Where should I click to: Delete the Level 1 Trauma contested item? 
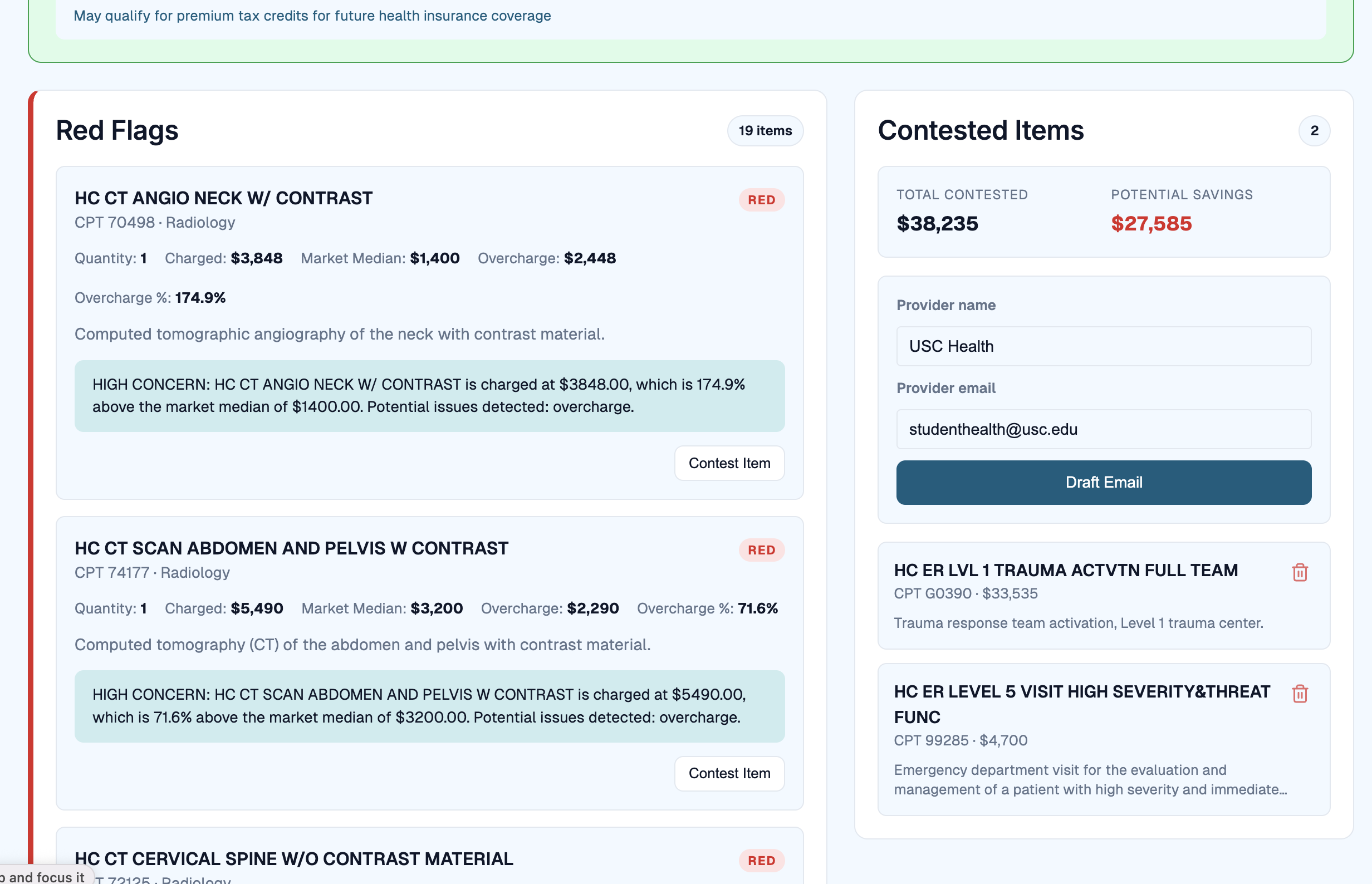tap(1300, 572)
